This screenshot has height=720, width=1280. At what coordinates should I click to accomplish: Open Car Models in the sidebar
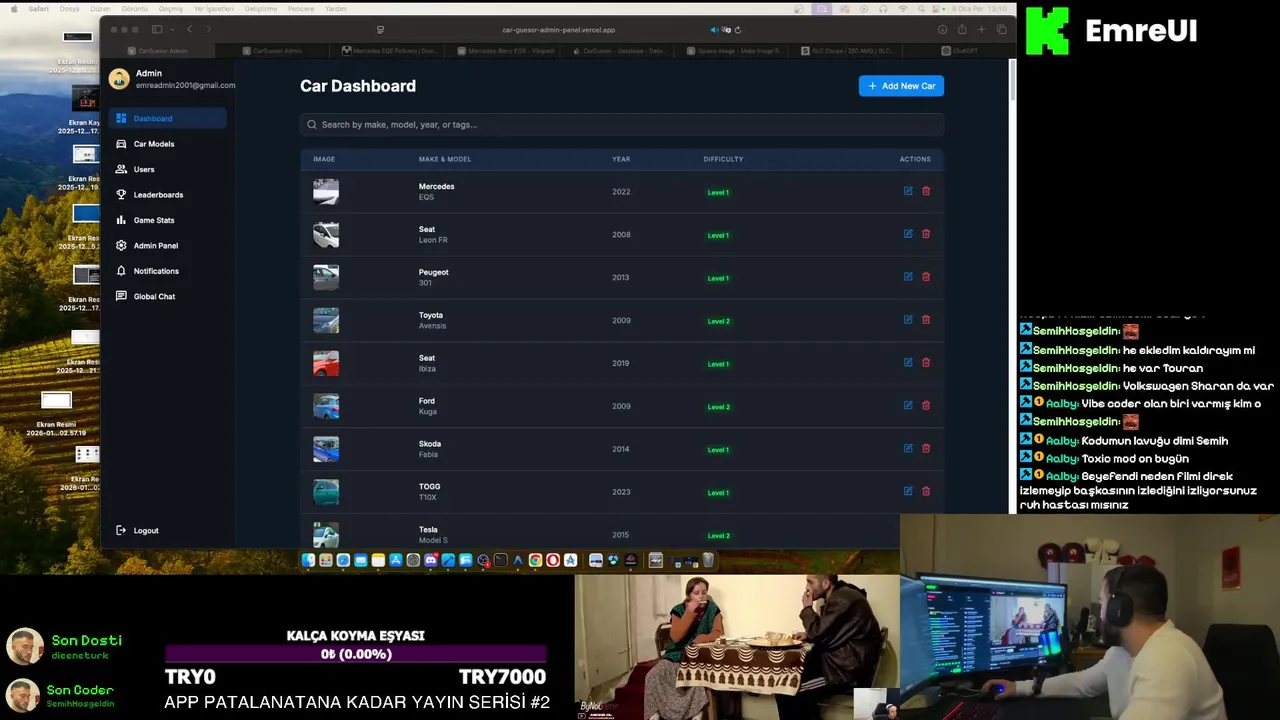168,144
